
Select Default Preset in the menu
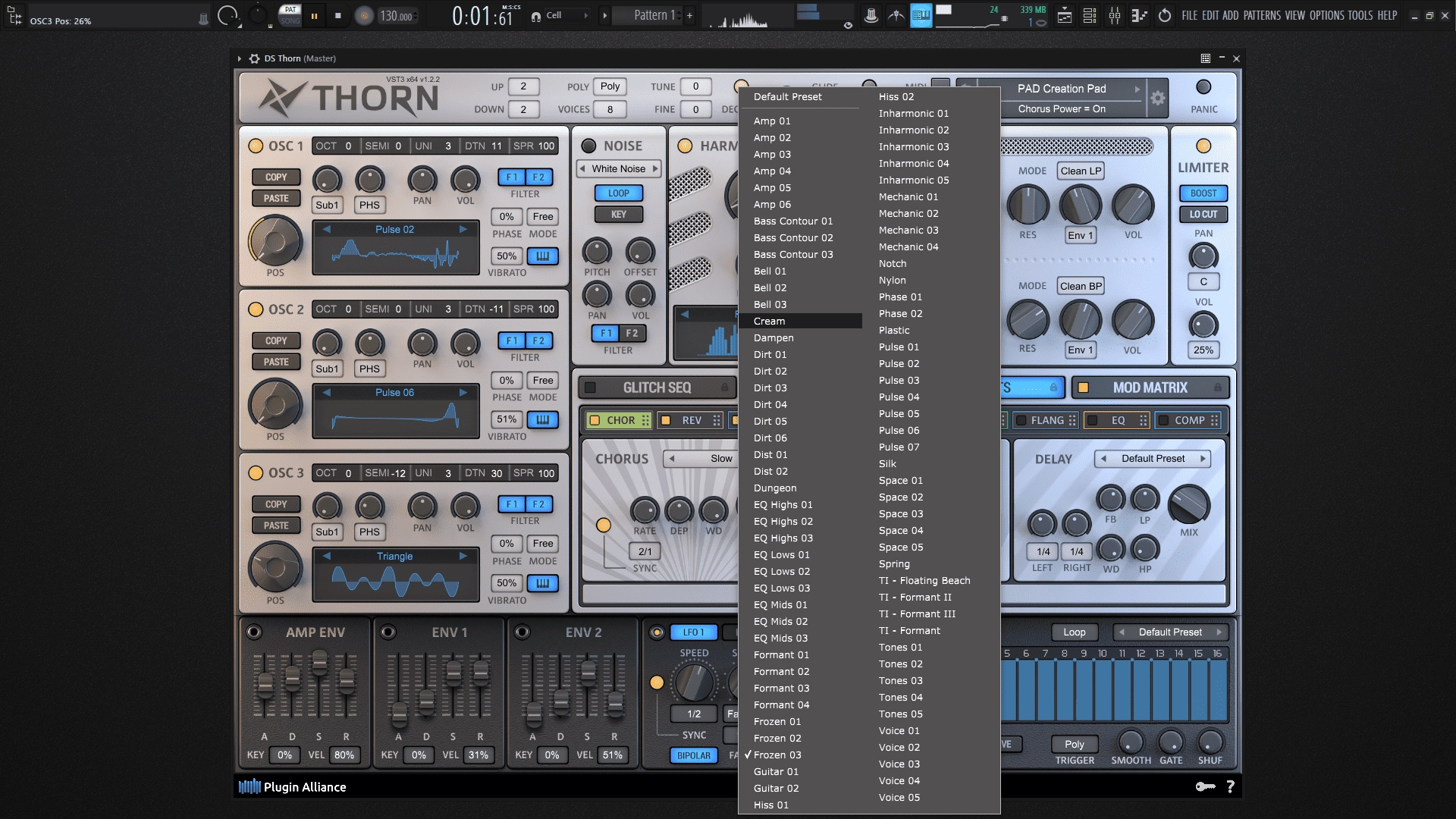(x=800, y=97)
